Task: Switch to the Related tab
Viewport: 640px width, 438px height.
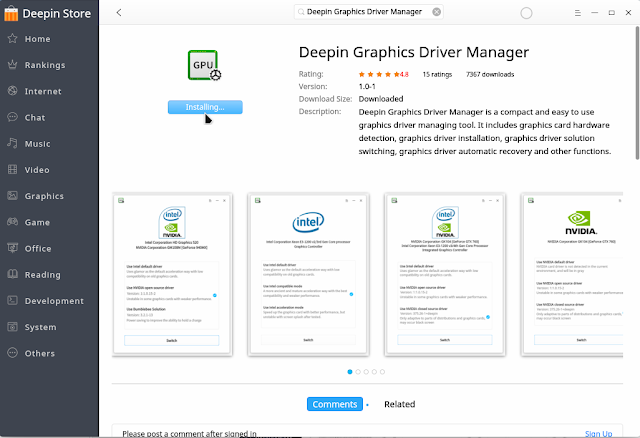Action: (400, 404)
